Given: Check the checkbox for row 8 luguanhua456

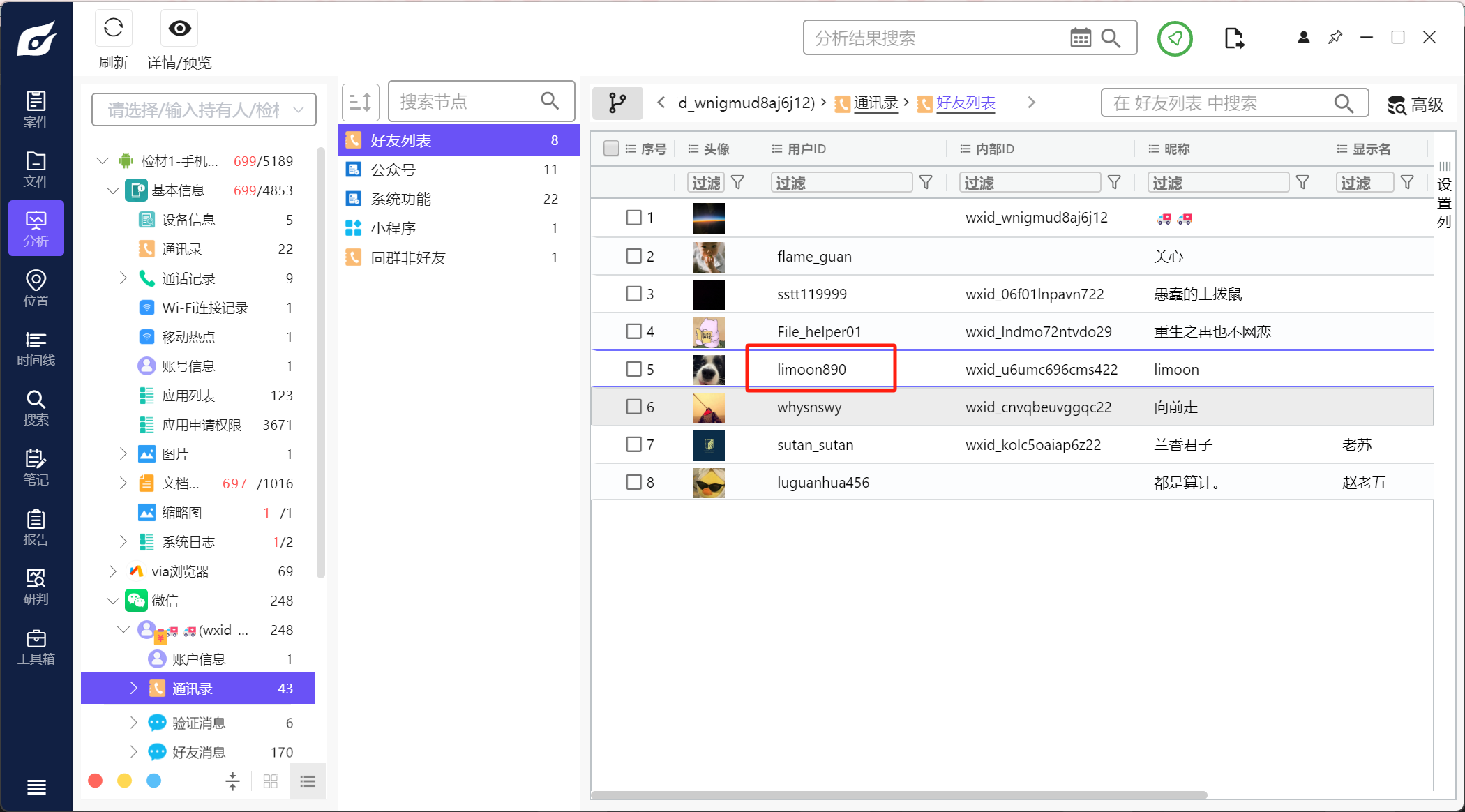Looking at the screenshot, I should click(633, 482).
